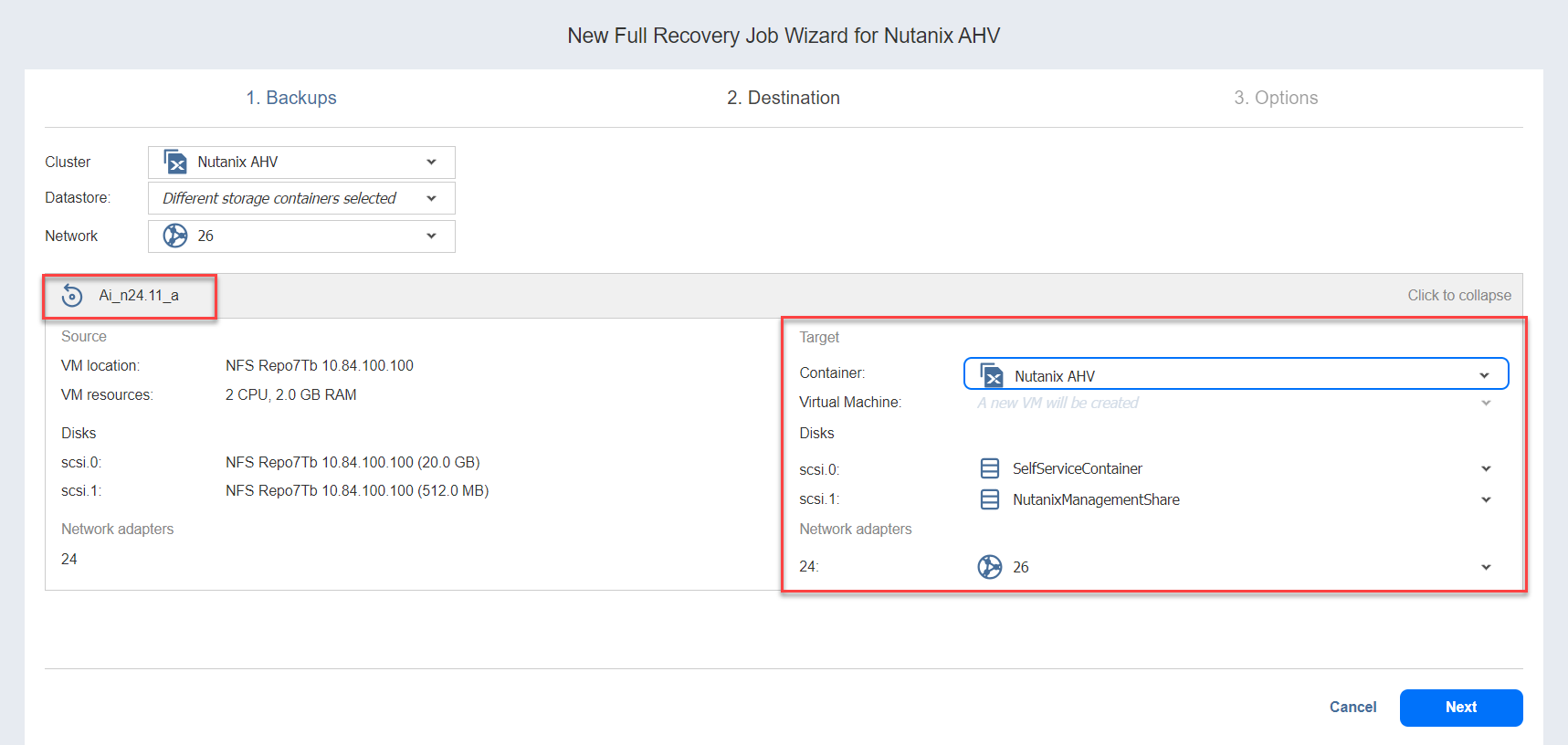This screenshot has height=745, width=1568.
Task: Cancel the recovery job wizard
Action: click(x=1352, y=707)
